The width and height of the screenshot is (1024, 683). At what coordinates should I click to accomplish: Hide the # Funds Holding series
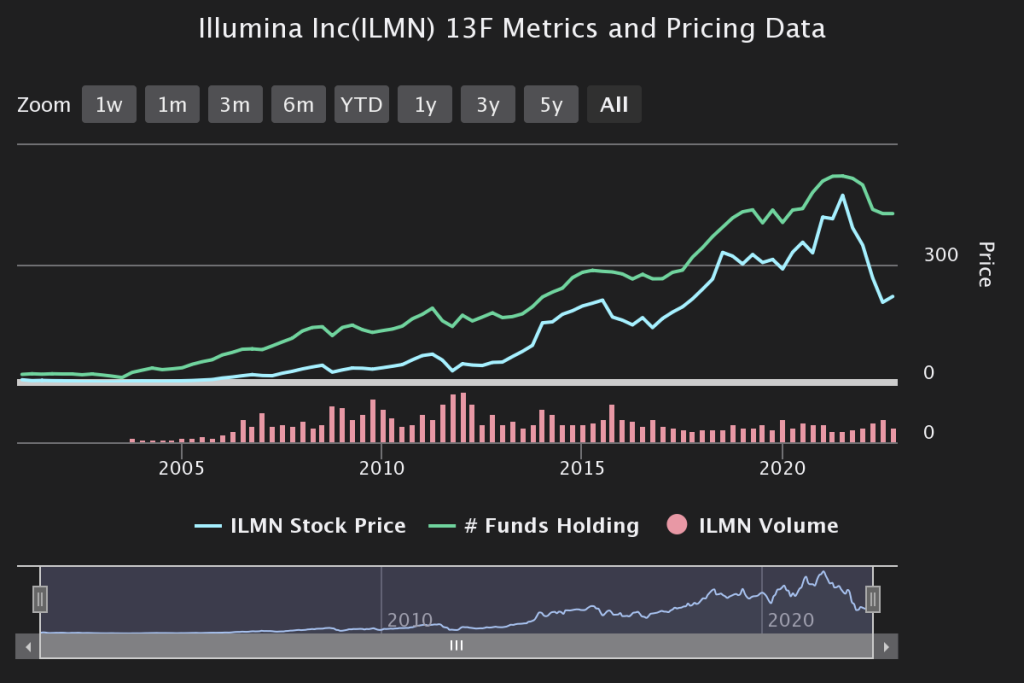(552, 526)
